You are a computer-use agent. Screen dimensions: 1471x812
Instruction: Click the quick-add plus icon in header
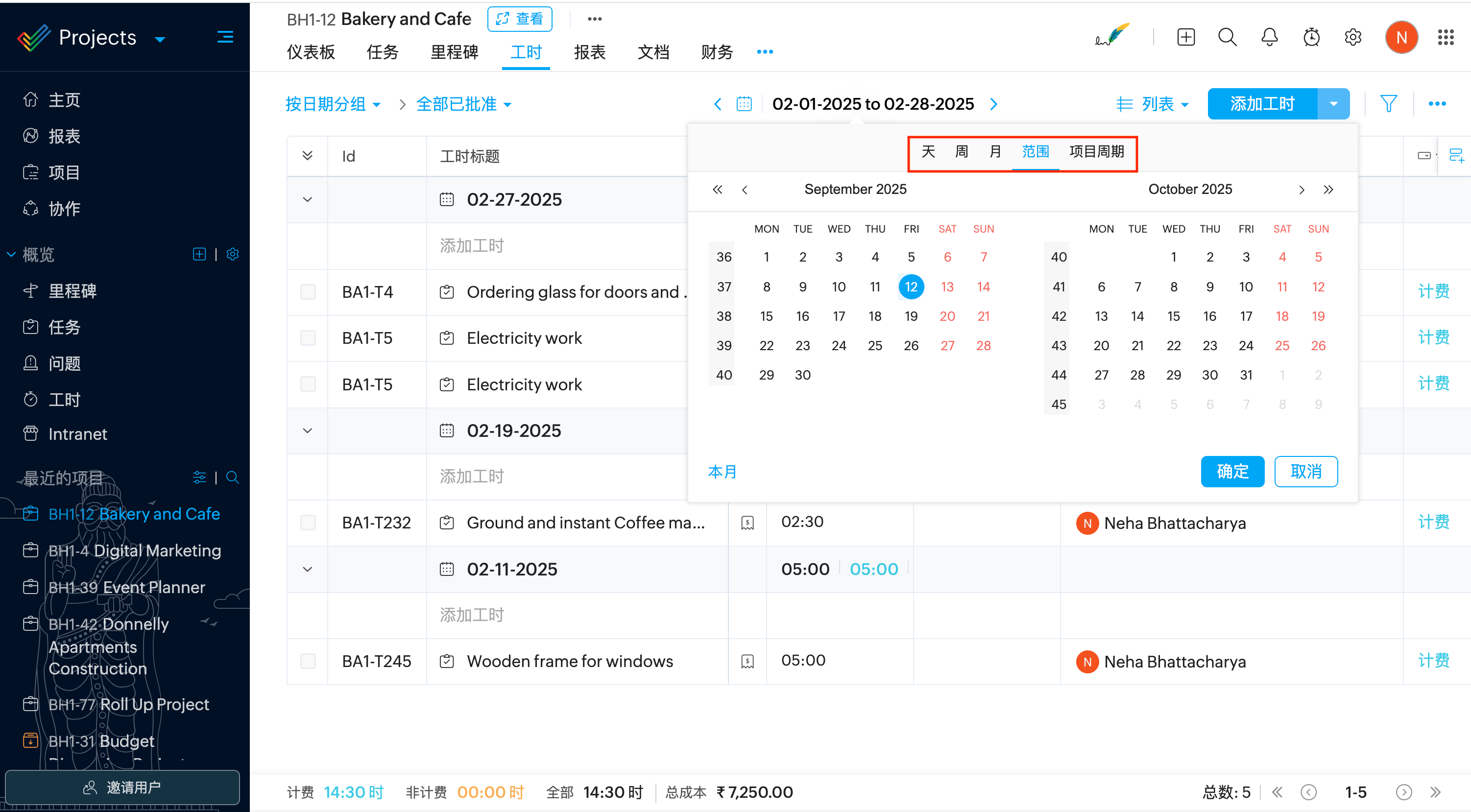(x=1185, y=38)
